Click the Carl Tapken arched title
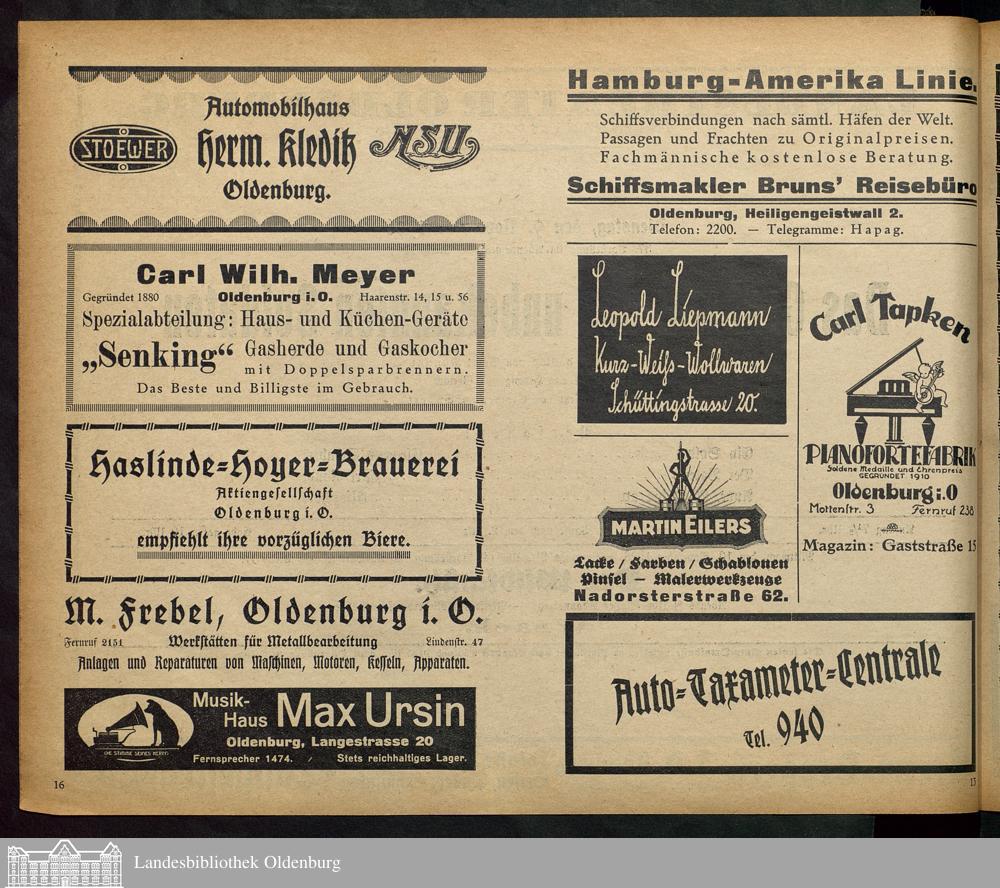The height and width of the screenshot is (888, 1000). click(x=888, y=314)
